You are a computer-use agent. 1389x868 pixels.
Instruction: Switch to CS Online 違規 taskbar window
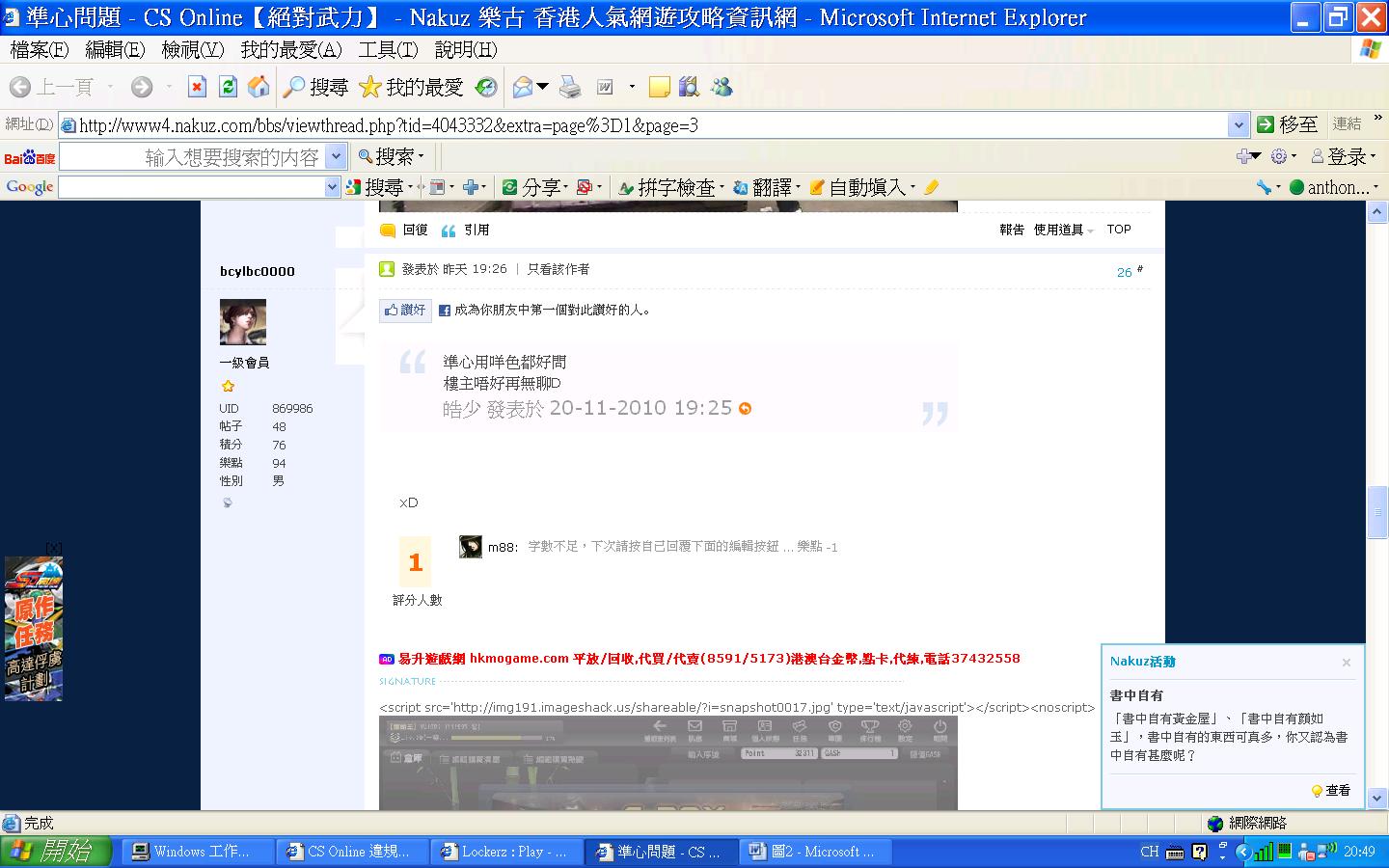coord(350,852)
